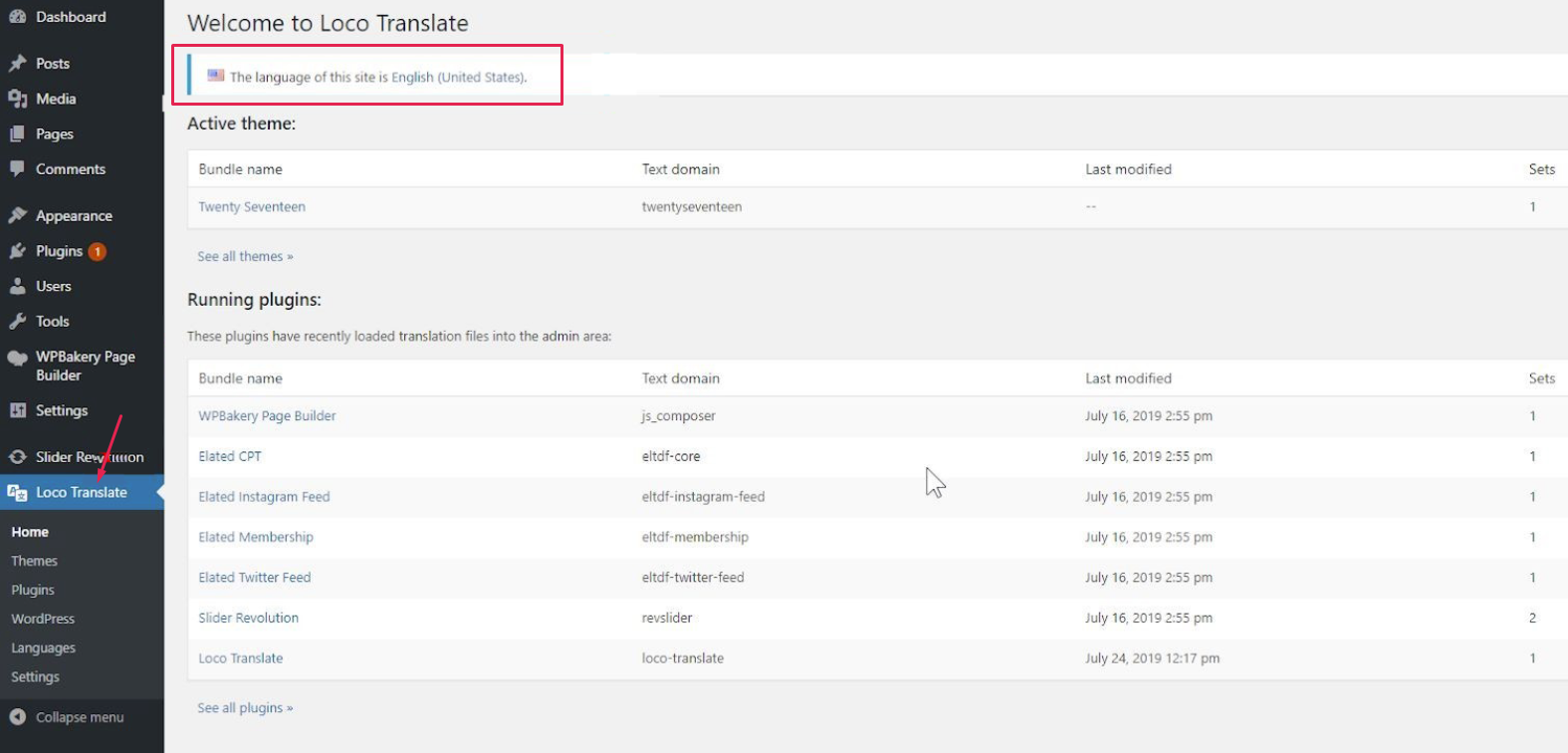Click the loco-translate text domain cell
The width and height of the screenshot is (1568, 753).
[x=683, y=658]
